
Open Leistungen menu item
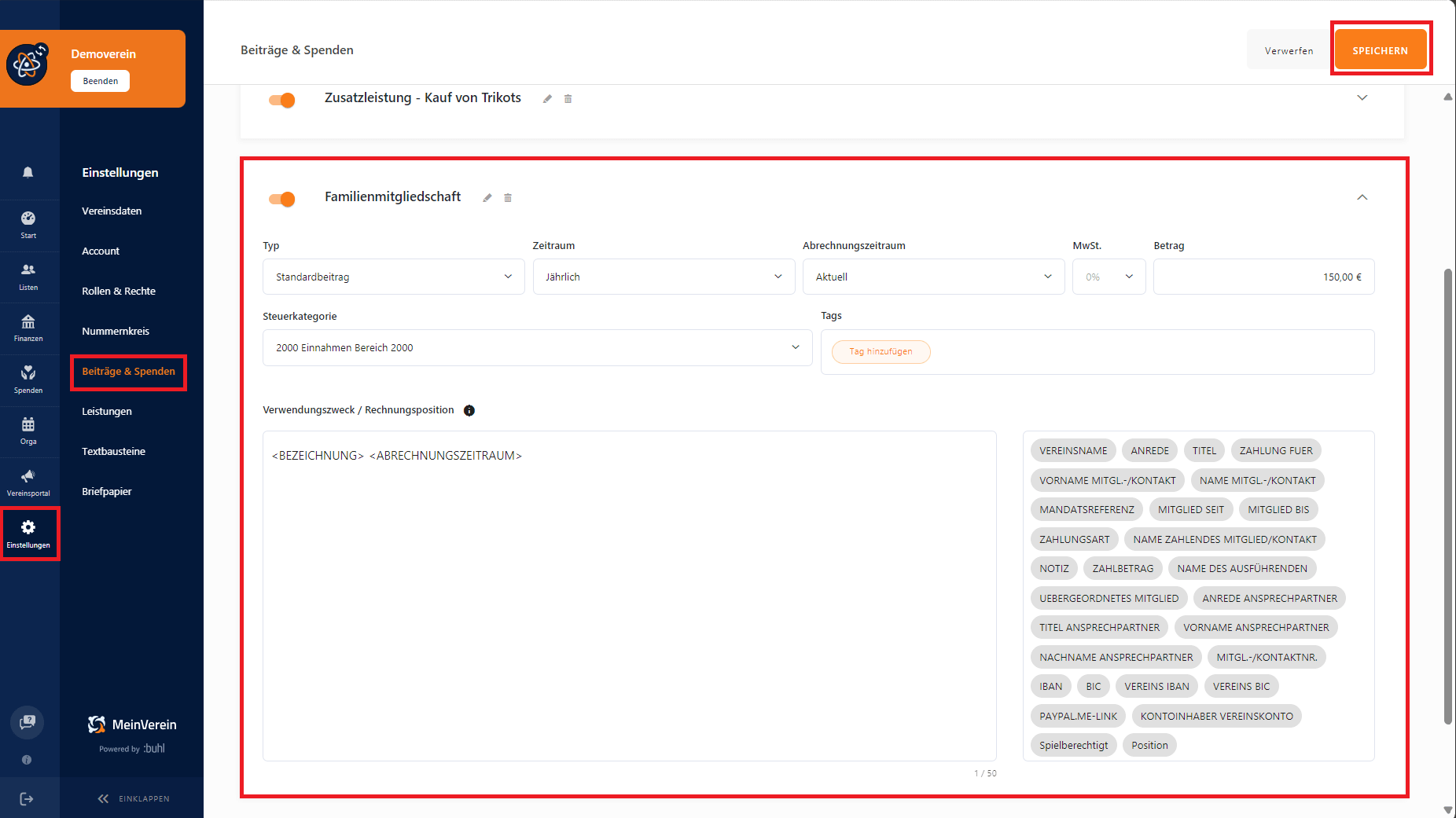coord(107,411)
